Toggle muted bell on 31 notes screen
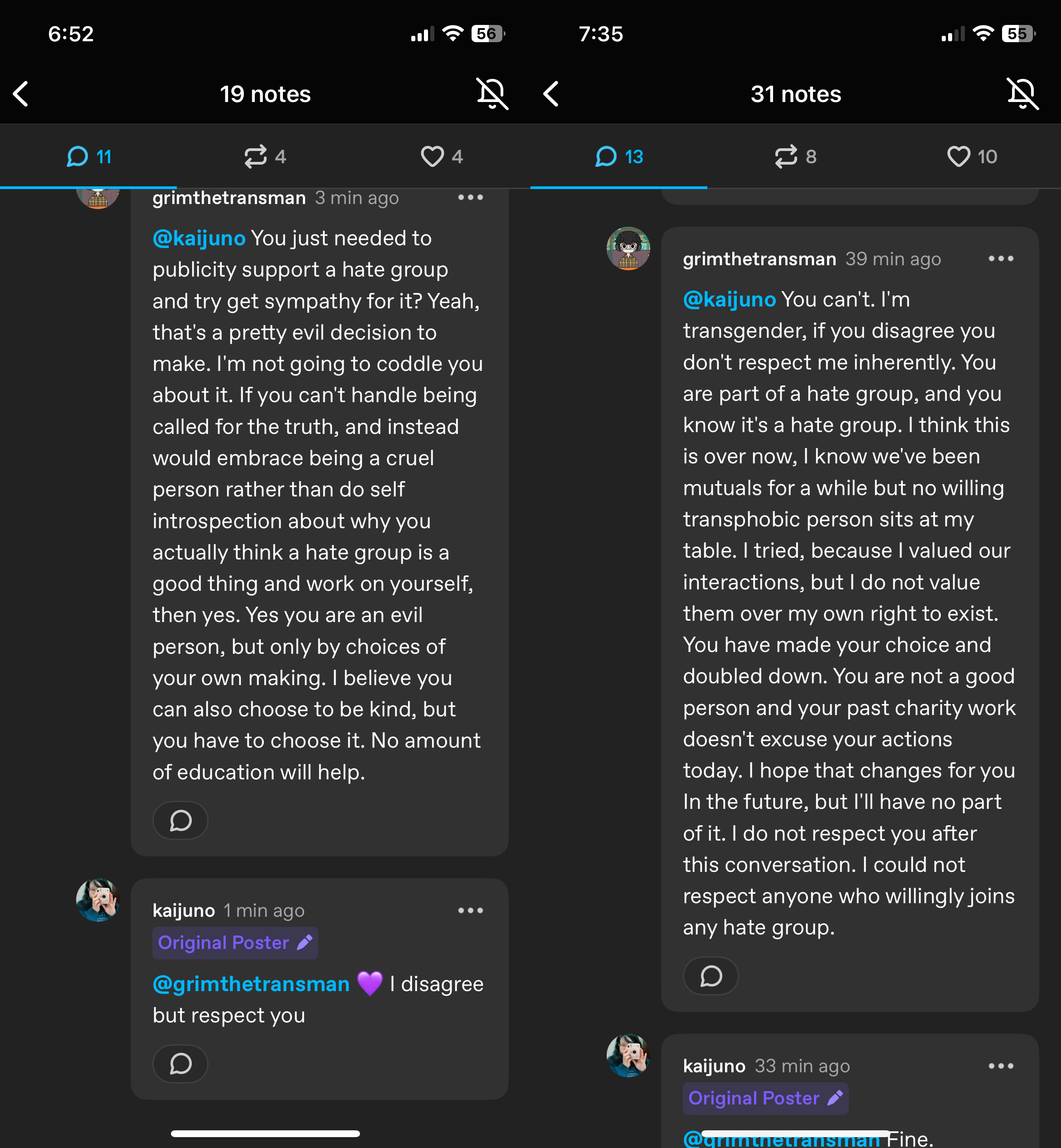The image size is (1061, 1148). tap(1022, 93)
